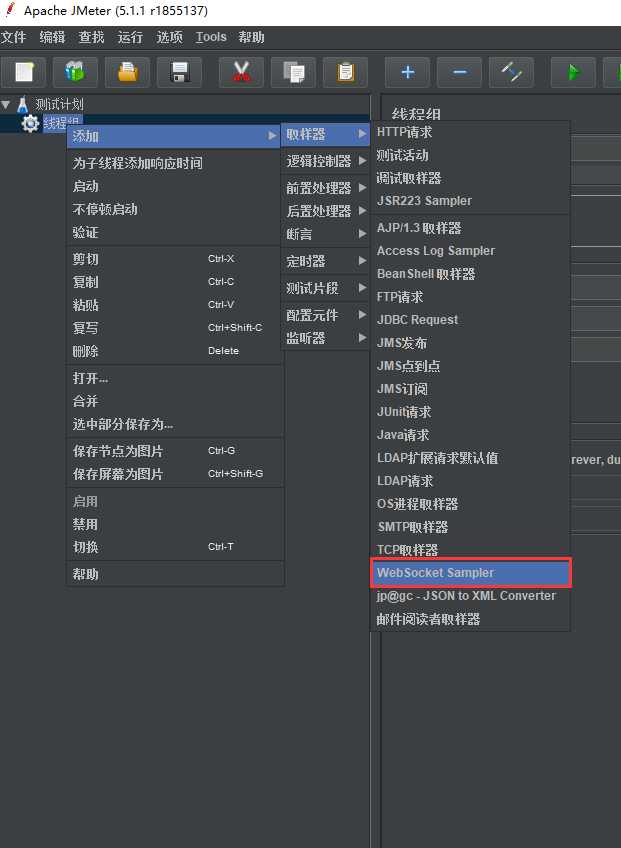The height and width of the screenshot is (848, 621).
Task: Click the Cut scissors icon
Action: 241,72
